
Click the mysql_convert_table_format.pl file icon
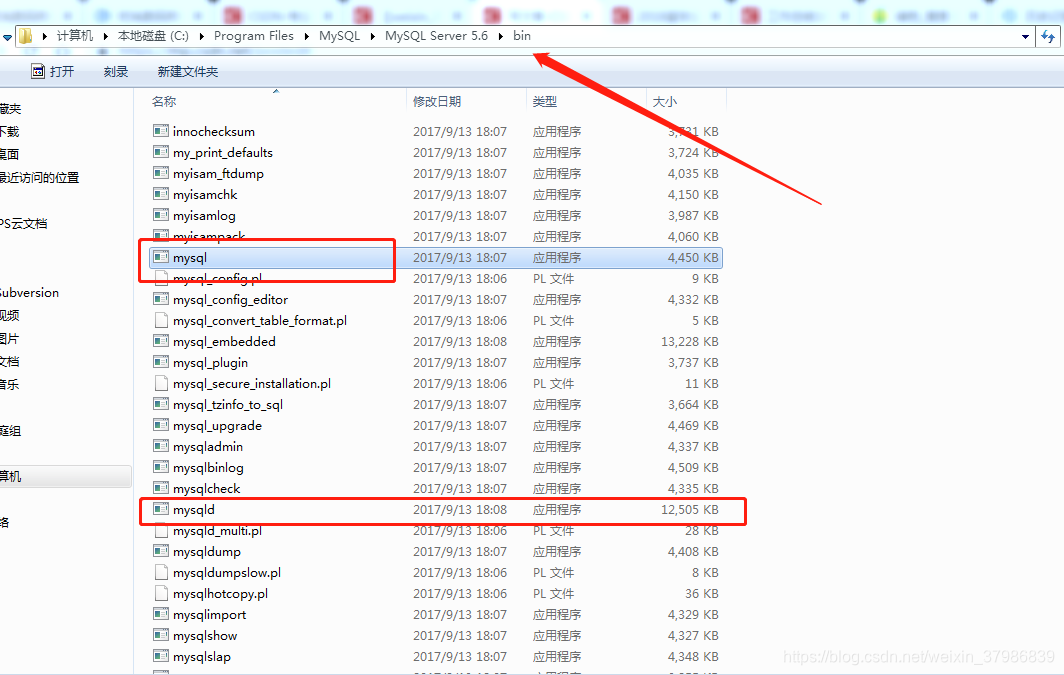coord(161,320)
